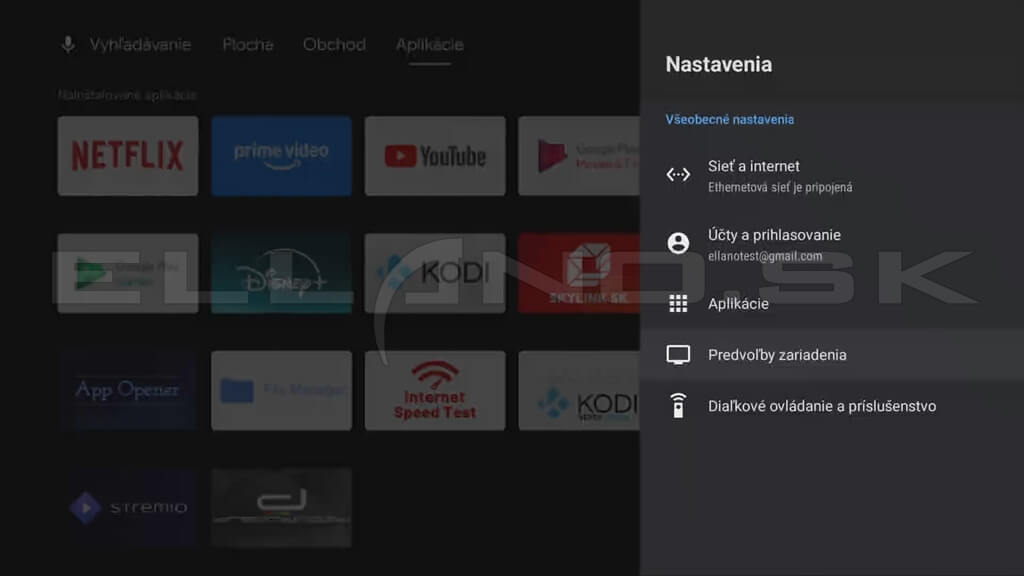Select the Skylink SK app tile
The image size is (1024, 576).
point(578,273)
